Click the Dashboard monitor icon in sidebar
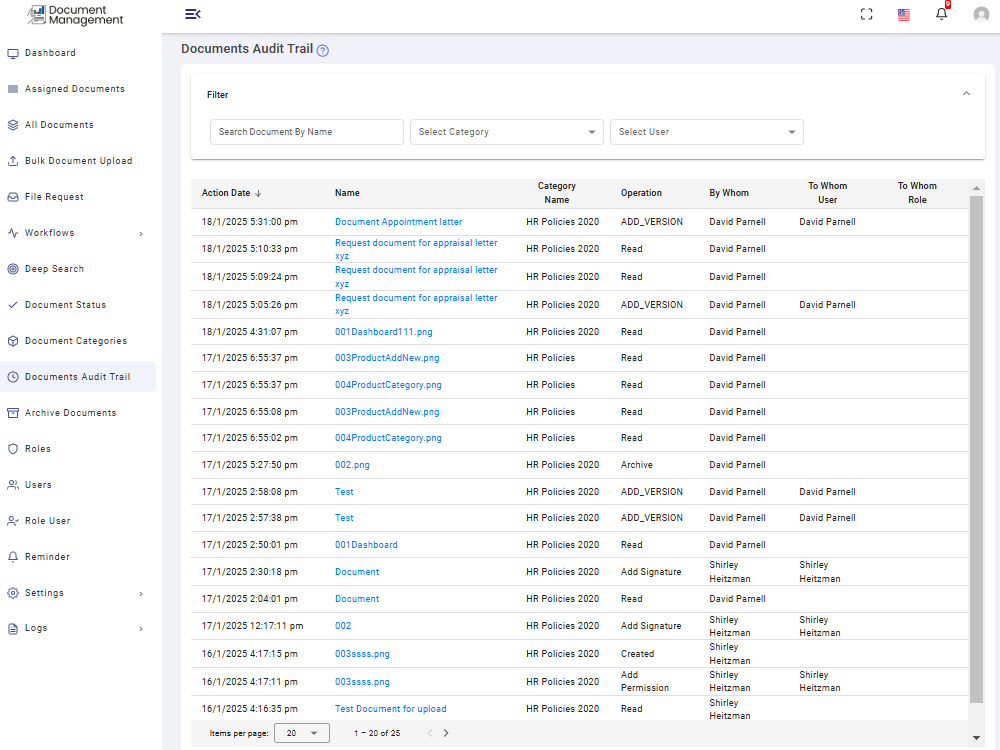The width and height of the screenshot is (1000, 750). point(13,54)
